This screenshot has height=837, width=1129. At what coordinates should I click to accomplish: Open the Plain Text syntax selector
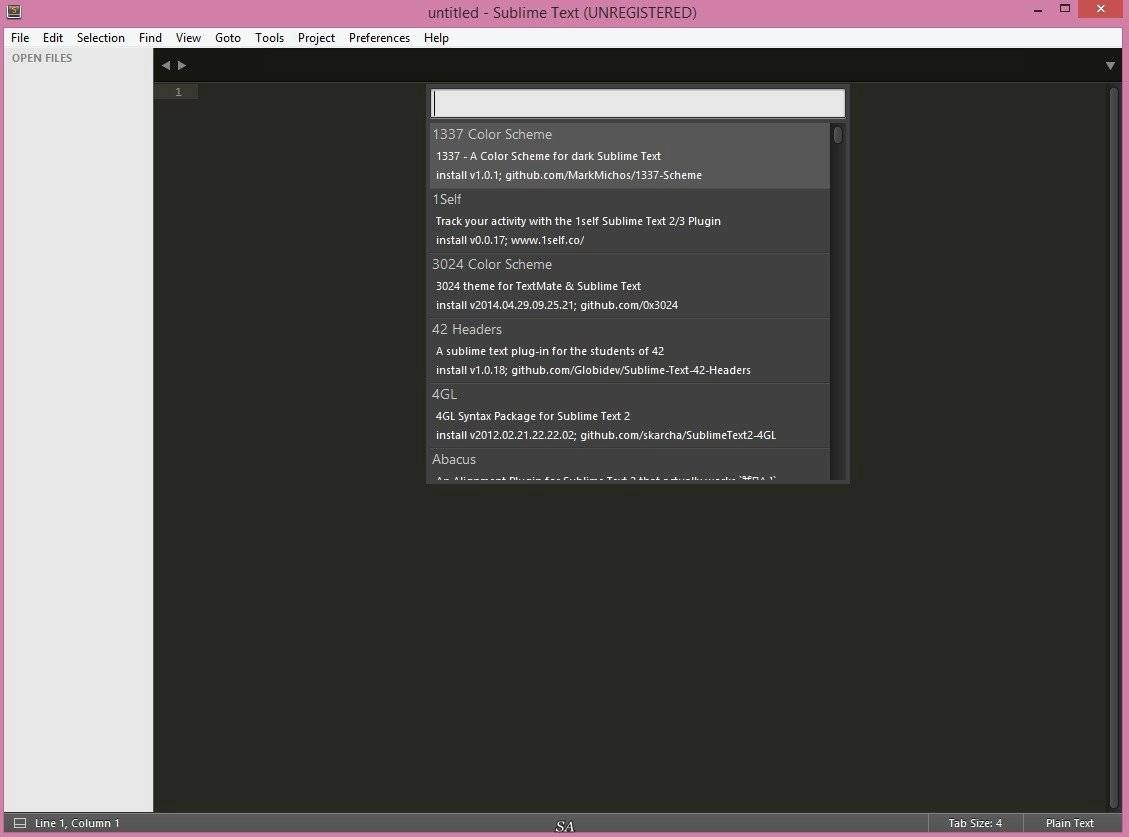[1069, 823]
